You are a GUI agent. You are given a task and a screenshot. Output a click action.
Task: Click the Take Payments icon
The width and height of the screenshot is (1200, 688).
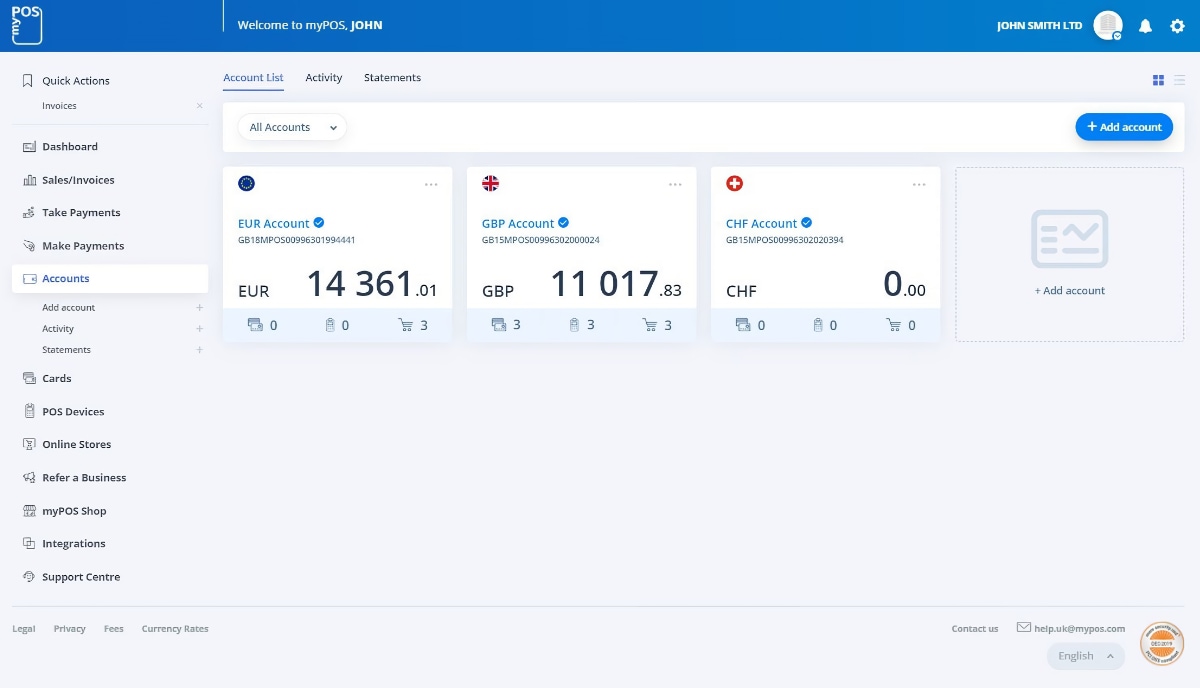(x=29, y=213)
